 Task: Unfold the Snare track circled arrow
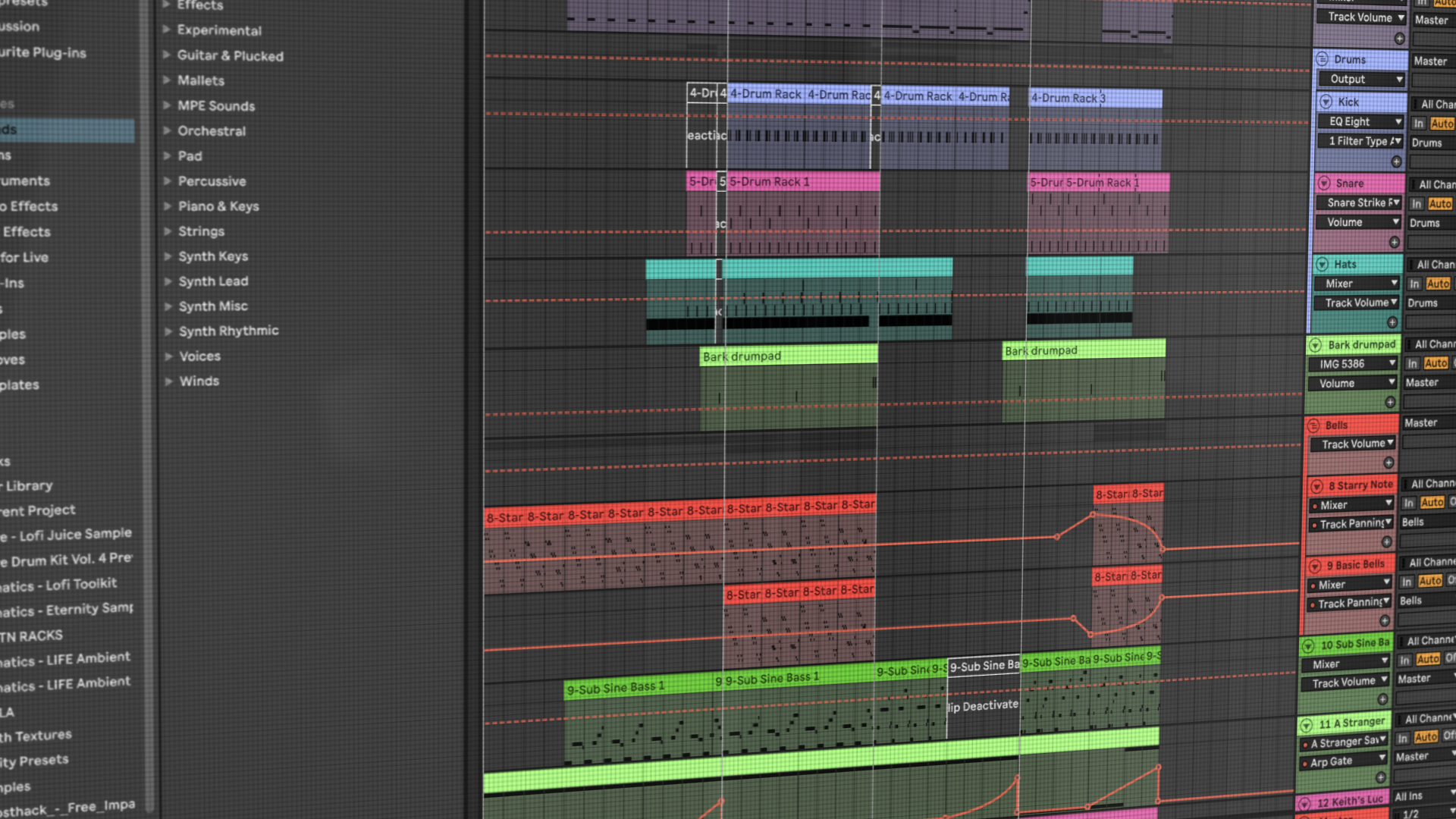(1324, 183)
